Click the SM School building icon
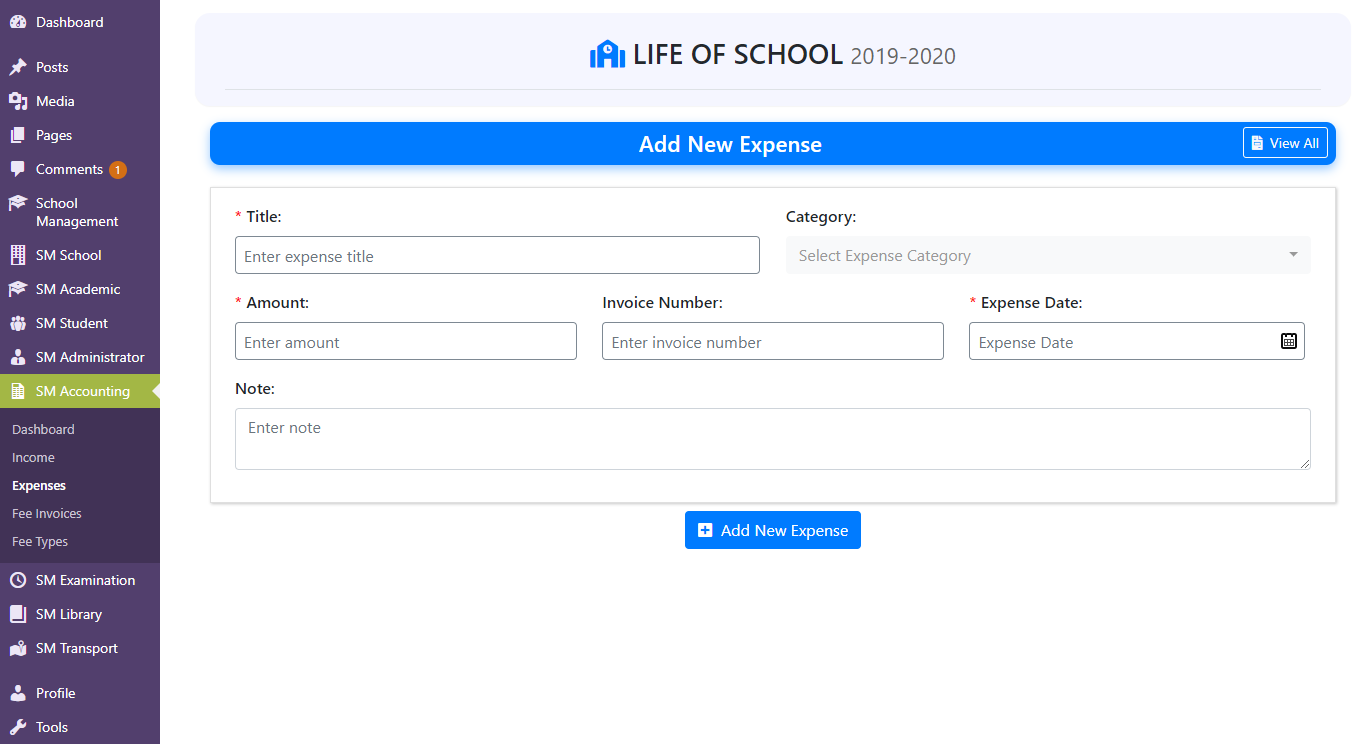 coord(18,255)
